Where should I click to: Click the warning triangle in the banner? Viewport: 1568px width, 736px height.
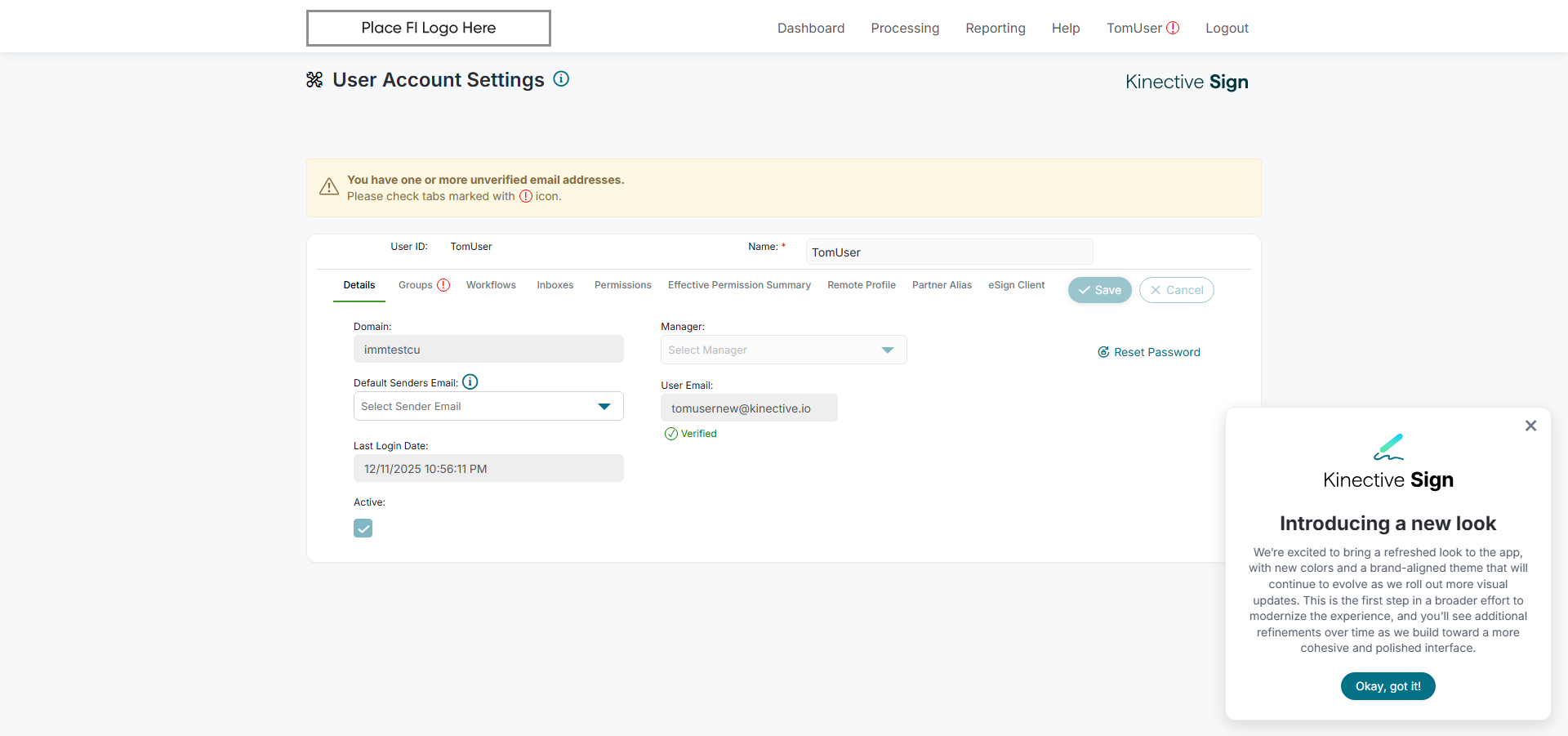click(329, 187)
